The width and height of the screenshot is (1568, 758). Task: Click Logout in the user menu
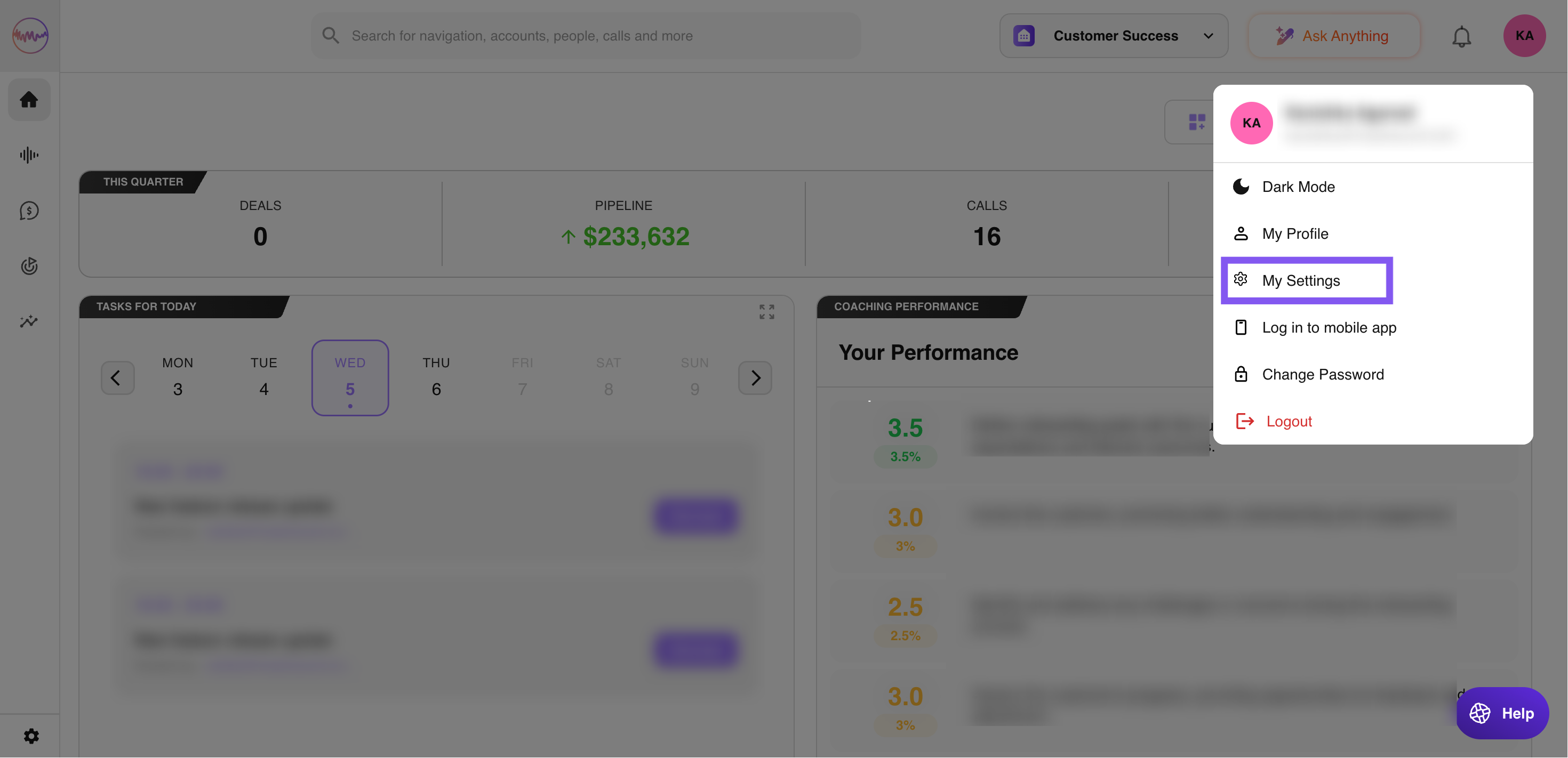(x=1288, y=421)
